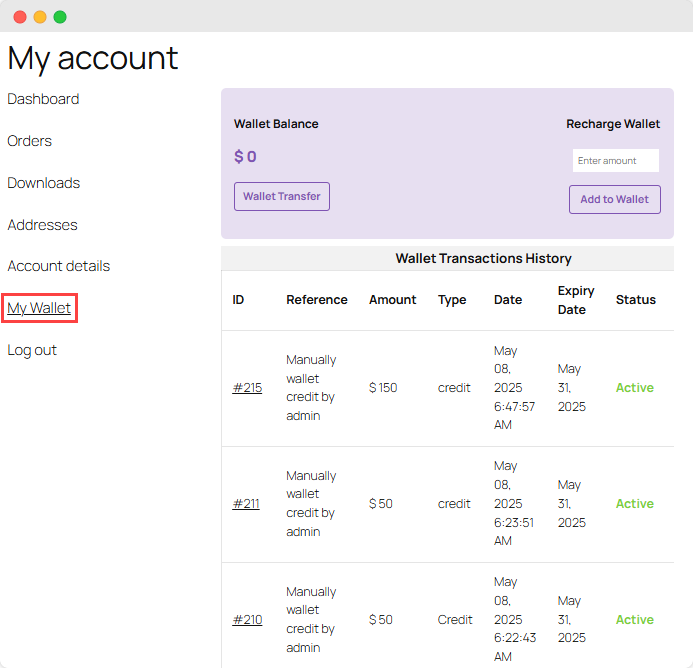This screenshot has width=693, height=668.
Task: Click the red close window button
Action: (20, 17)
